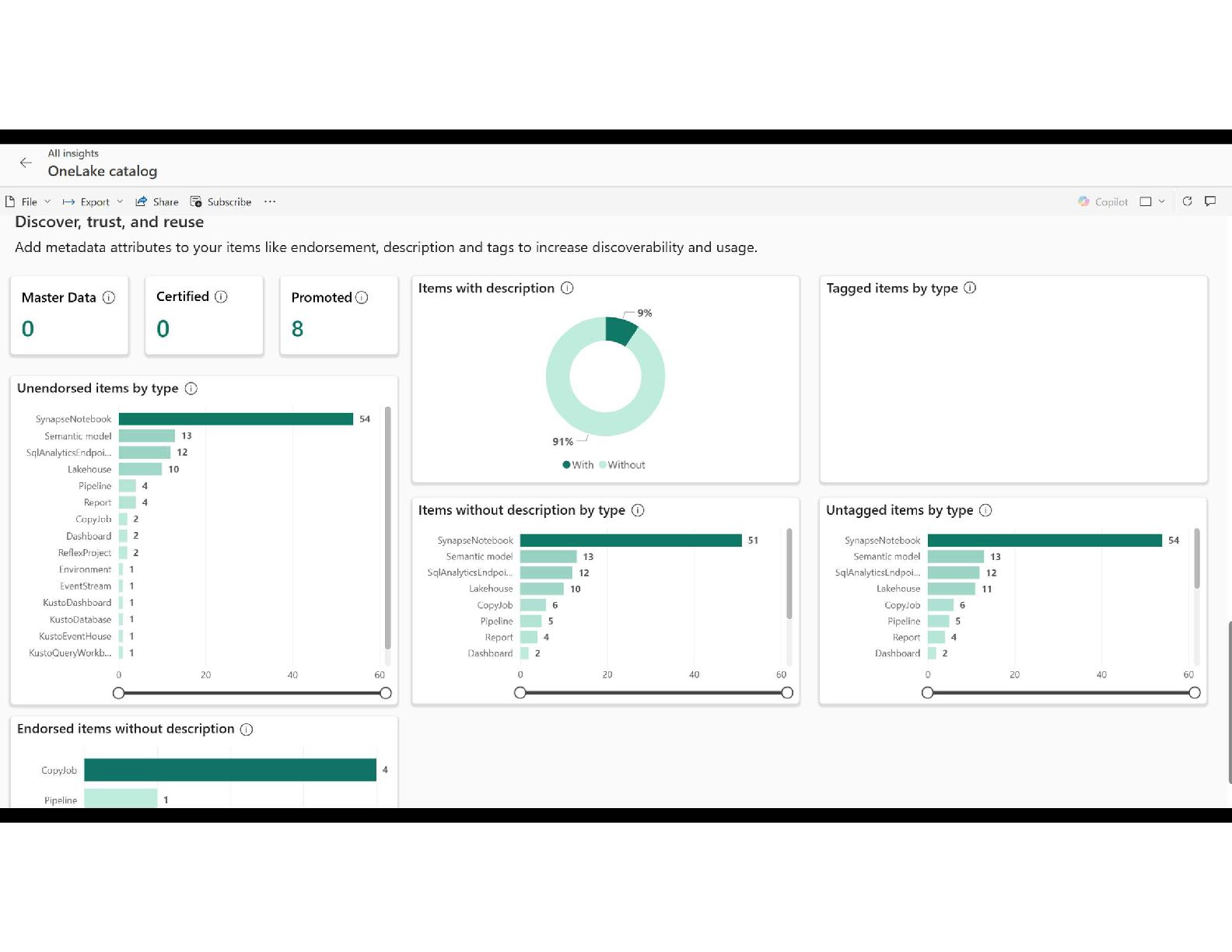
Task: Click the All insights breadcrumb link
Action: tap(73, 153)
